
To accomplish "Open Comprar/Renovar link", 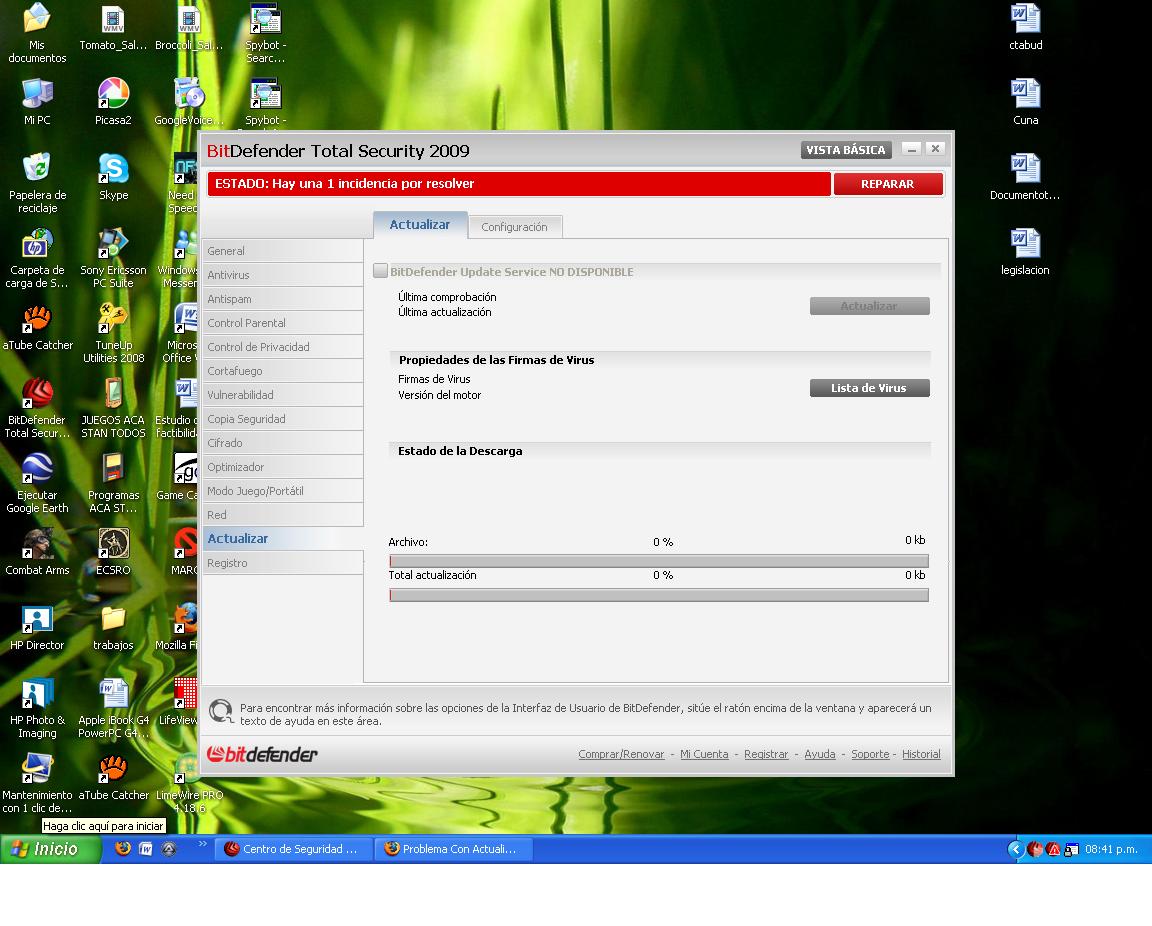I will 621,754.
